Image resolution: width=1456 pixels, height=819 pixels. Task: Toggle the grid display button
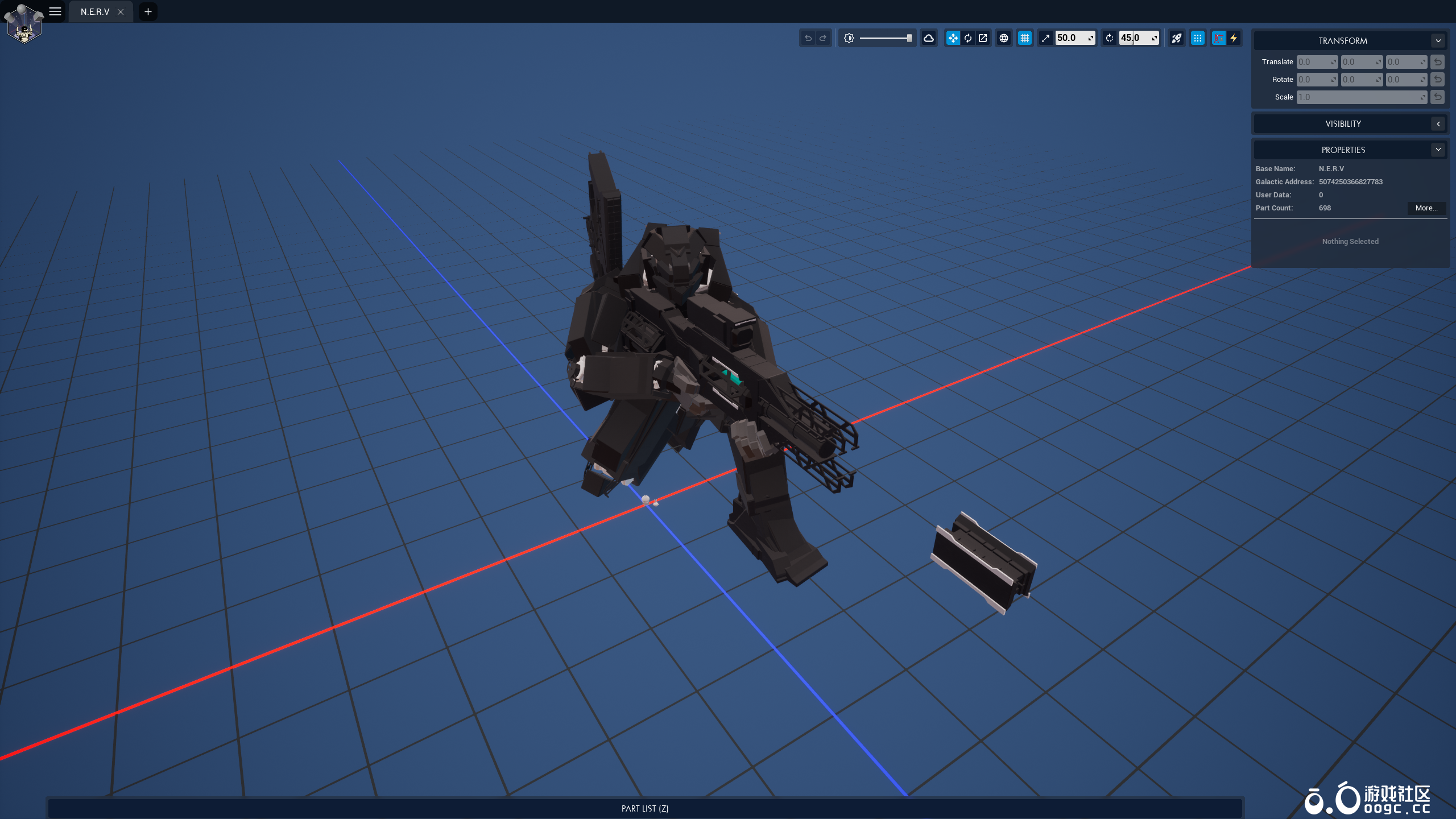tap(1025, 38)
